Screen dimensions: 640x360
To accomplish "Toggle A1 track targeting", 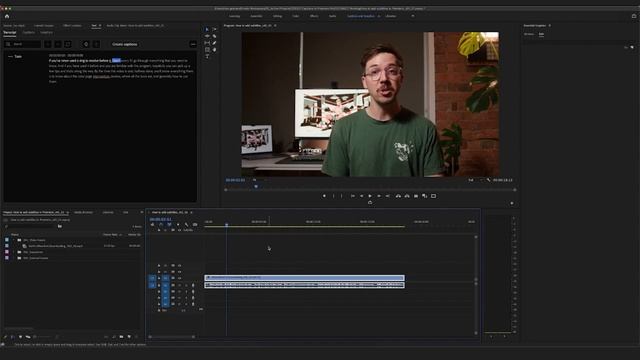I will (x=165, y=285).
